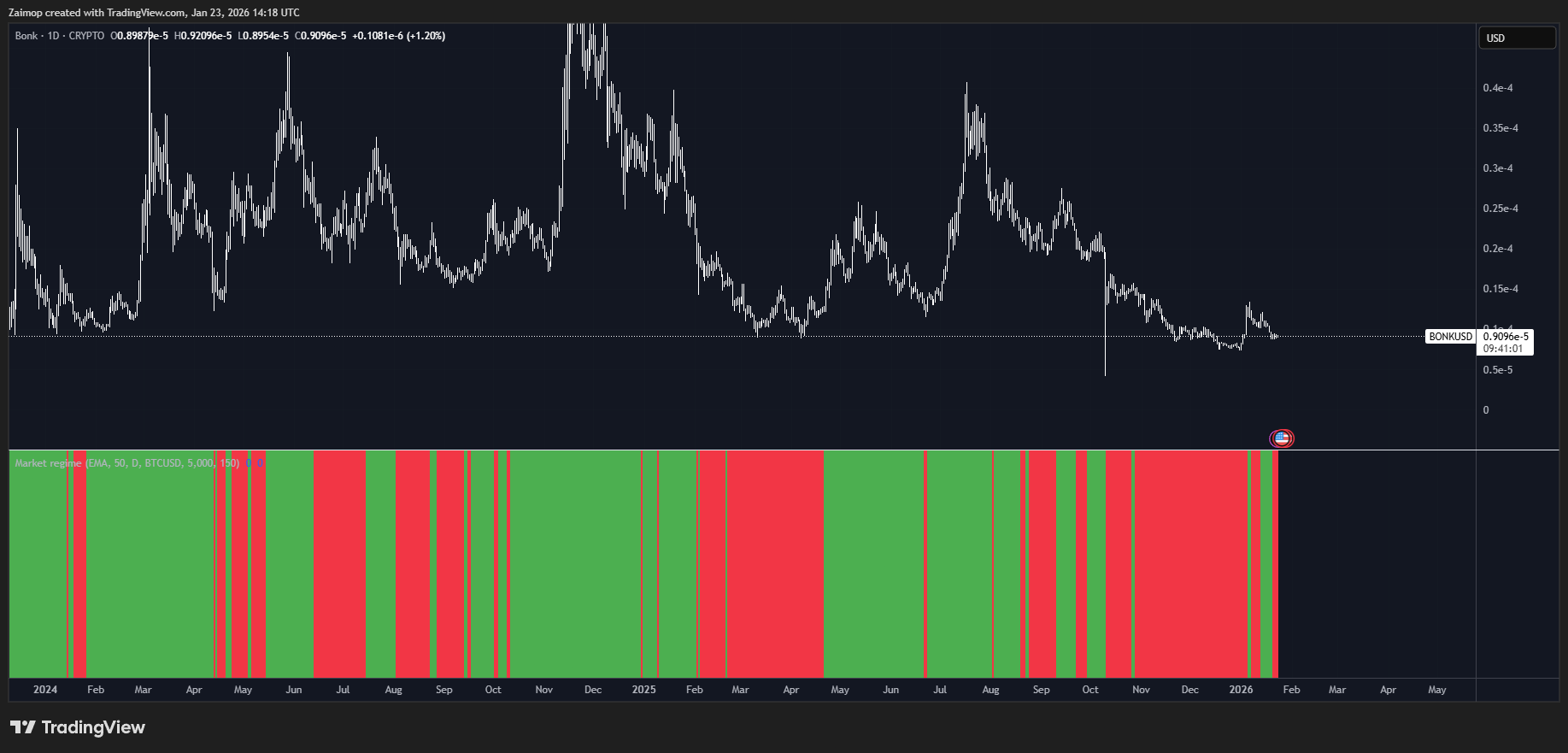Open the USD currency selector

1518,38
